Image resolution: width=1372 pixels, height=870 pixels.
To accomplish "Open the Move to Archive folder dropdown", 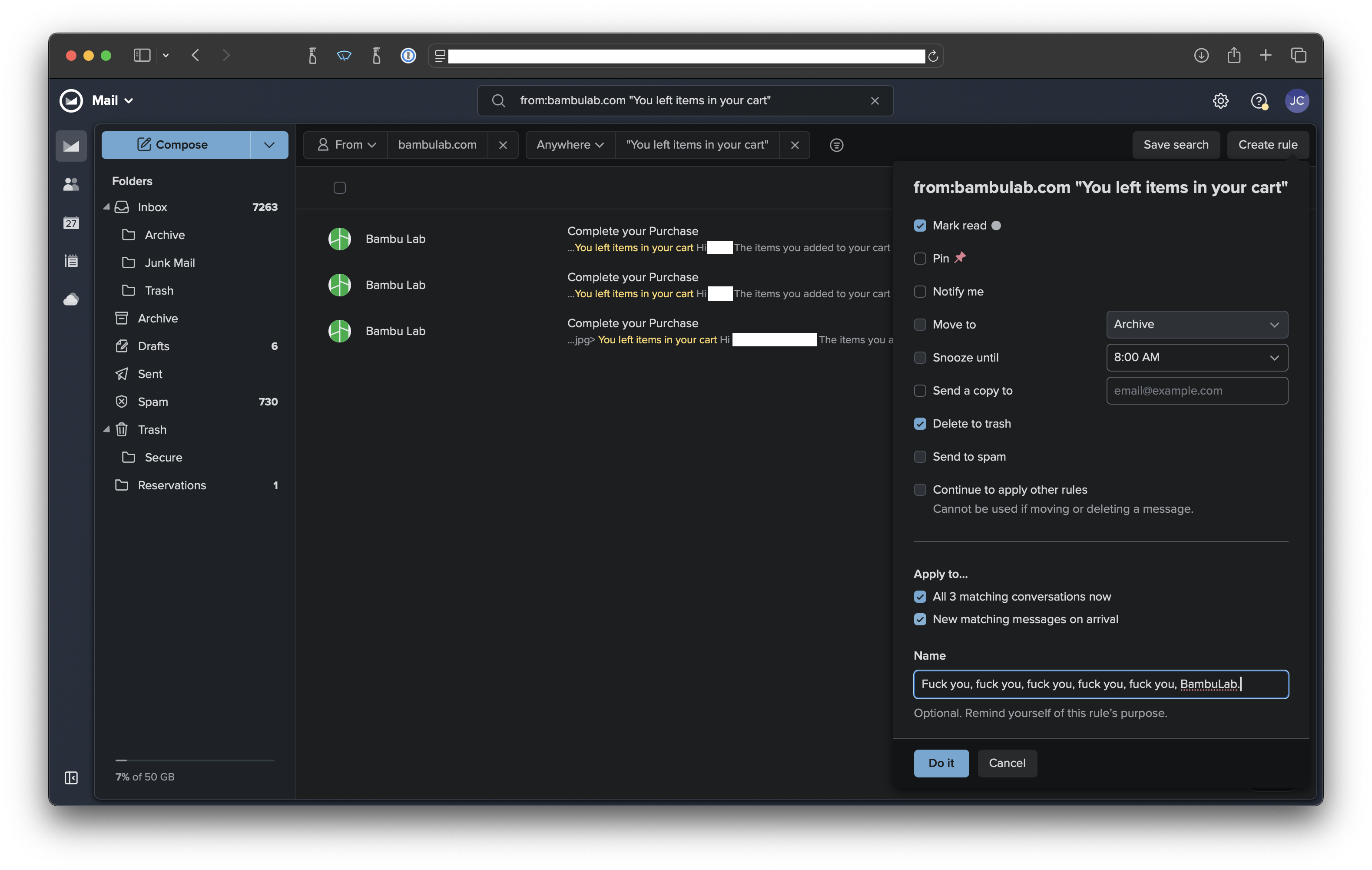I will [1196, 325].
